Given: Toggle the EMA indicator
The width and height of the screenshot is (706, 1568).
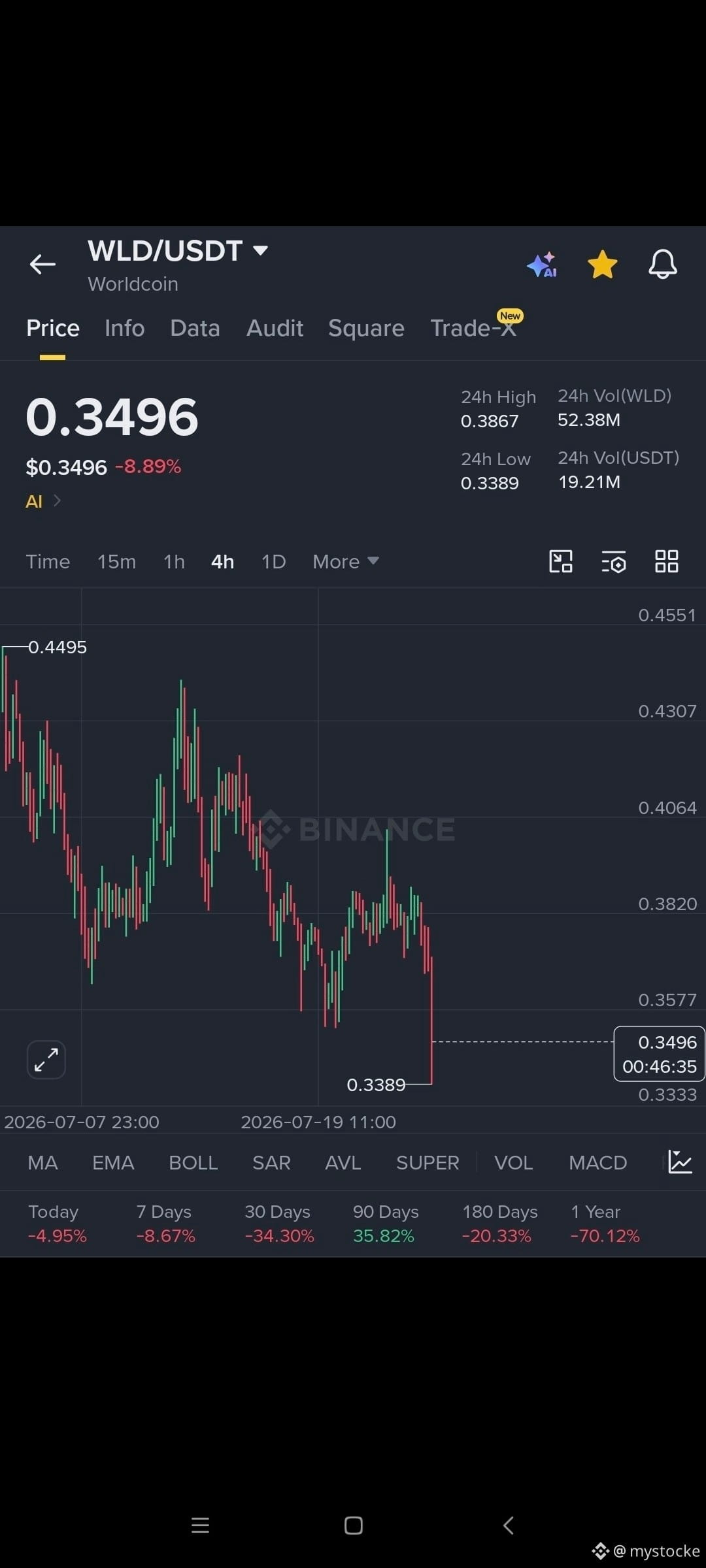Looking at the screenshot, I should pyautogui.click(x=113, y=1162).
